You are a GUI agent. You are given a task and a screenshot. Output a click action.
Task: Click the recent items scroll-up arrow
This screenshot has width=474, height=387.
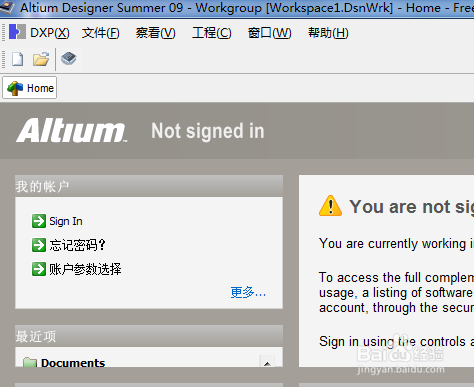pyautogui.click(x=267, y=362)
